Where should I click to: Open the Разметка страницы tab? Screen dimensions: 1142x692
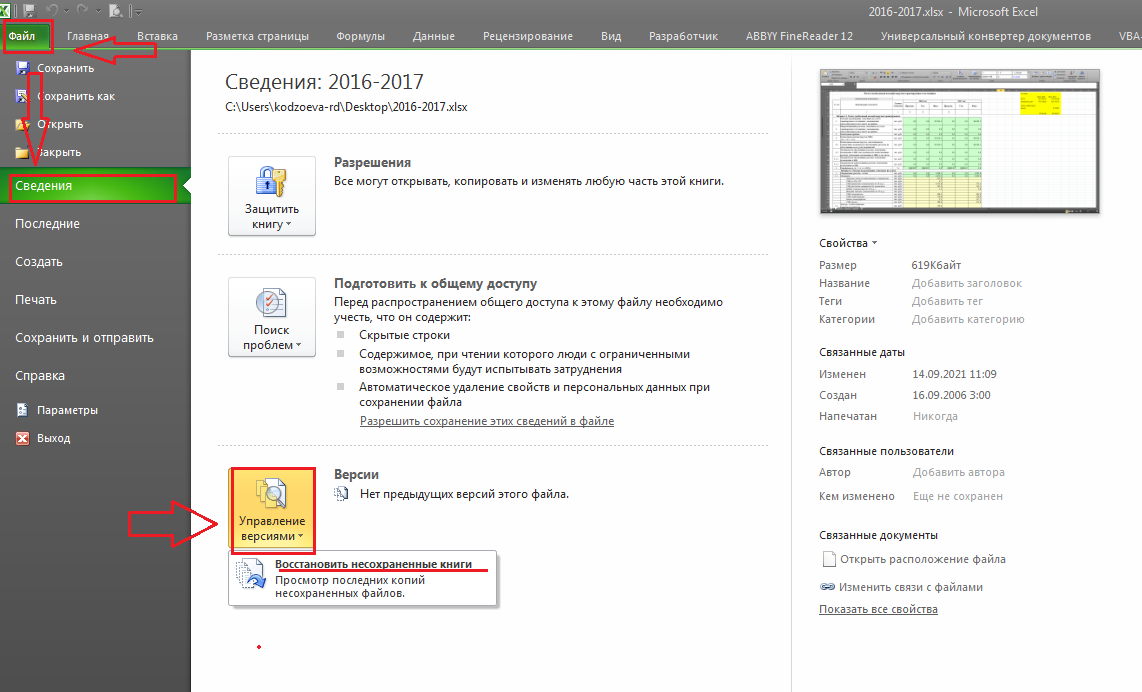click(257, 36)
